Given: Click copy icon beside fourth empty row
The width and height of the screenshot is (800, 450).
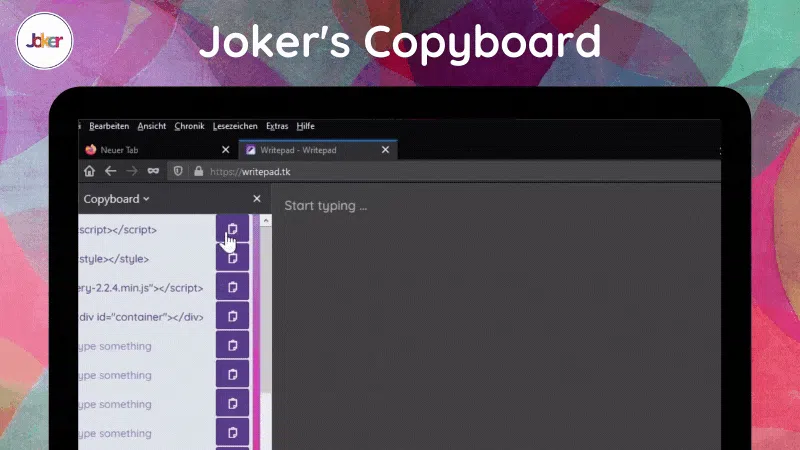Looking at the screenshot, I should (x=232, y=432).
